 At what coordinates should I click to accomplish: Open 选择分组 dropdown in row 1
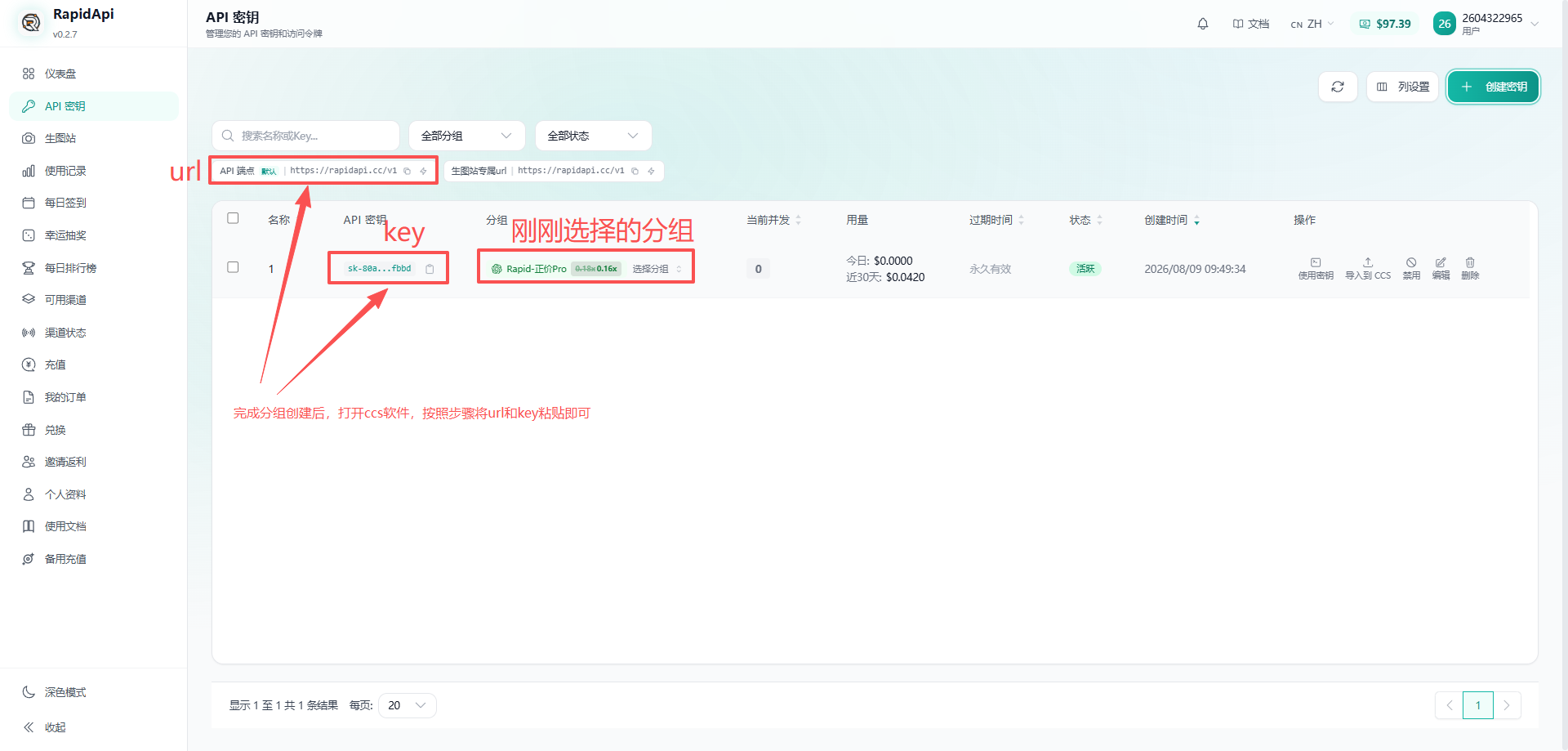coord(657,269)
